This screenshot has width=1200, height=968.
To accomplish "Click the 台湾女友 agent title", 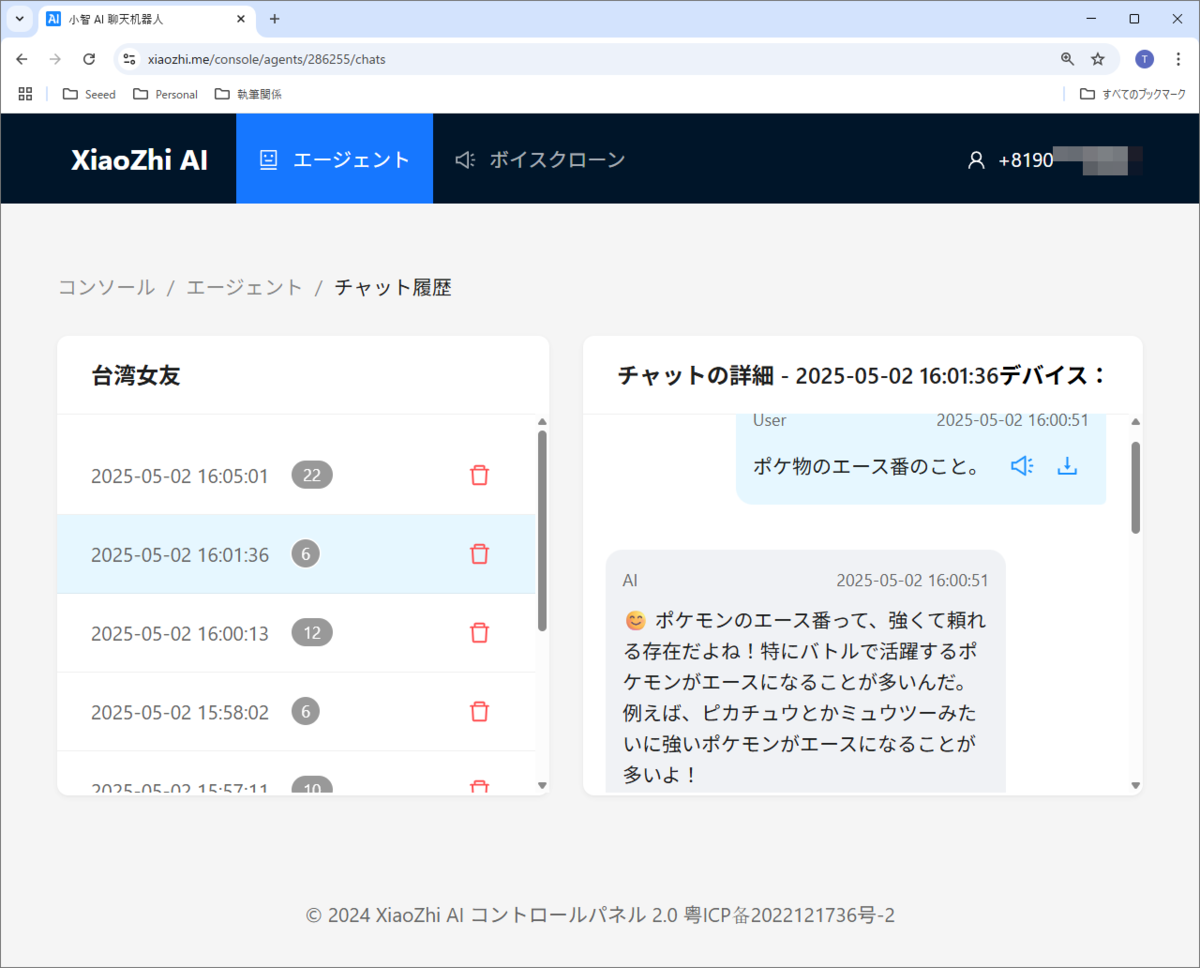I will (x=136, y=375).
